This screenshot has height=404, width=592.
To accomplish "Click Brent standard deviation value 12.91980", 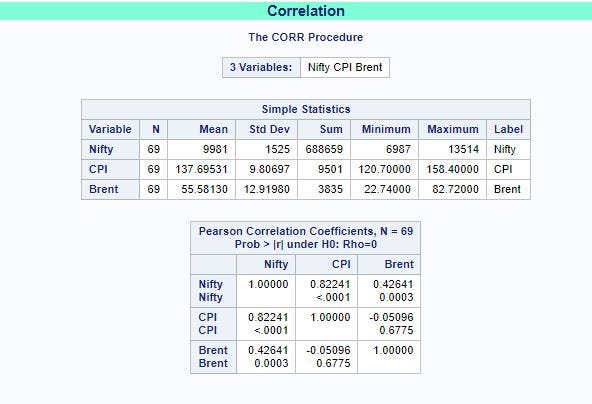I will [x=267, y=189].
